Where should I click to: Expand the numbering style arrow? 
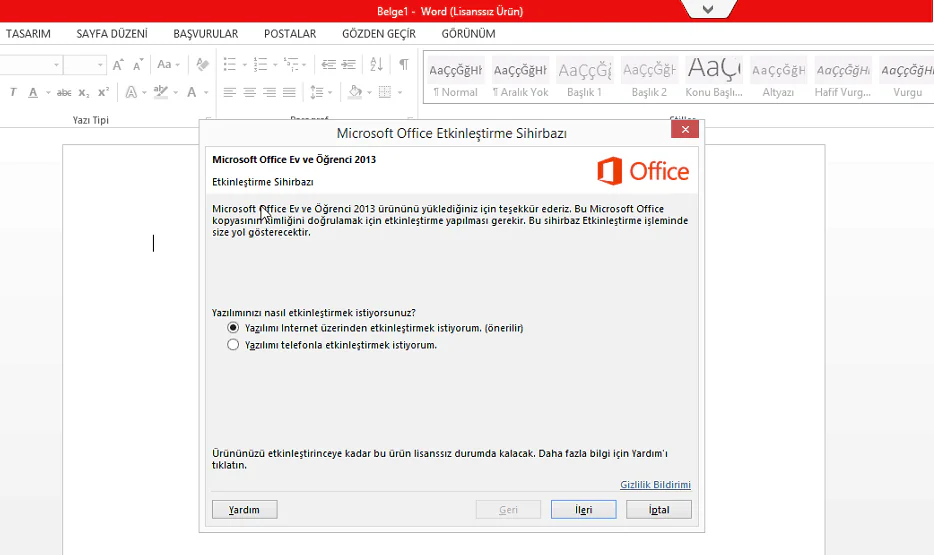coord(275,65)
